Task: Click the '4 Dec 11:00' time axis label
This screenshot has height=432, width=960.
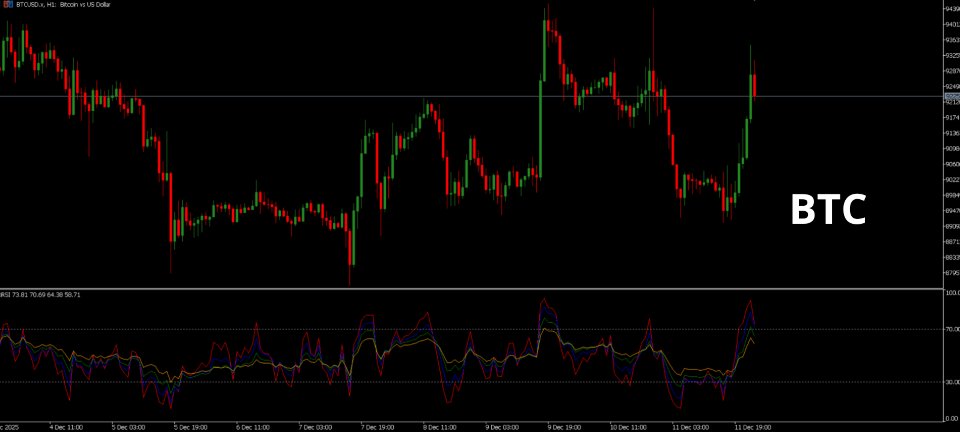Action: pyautogui.click(x=66, y=426)
